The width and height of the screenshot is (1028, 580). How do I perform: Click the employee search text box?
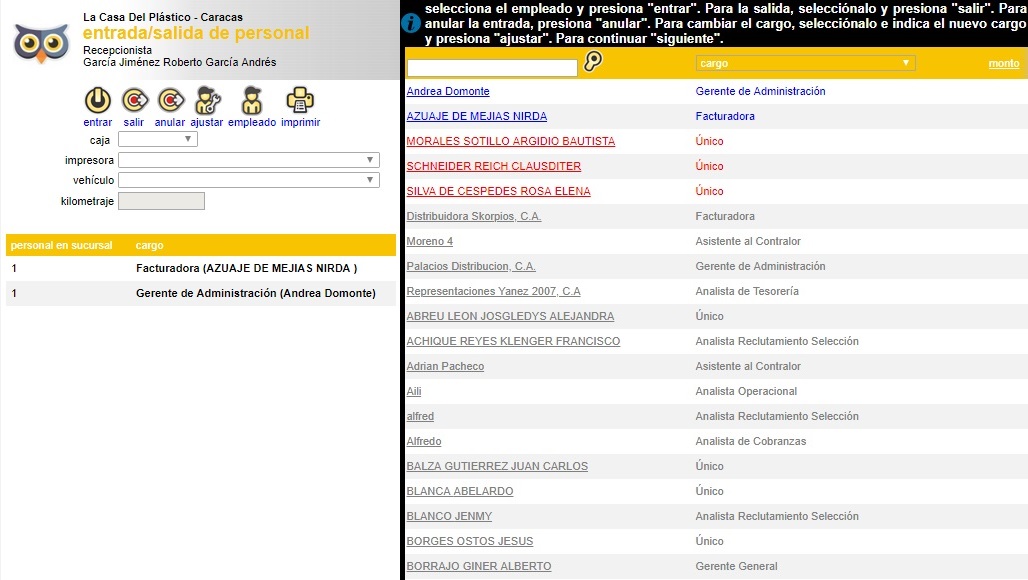click(492, 67)
